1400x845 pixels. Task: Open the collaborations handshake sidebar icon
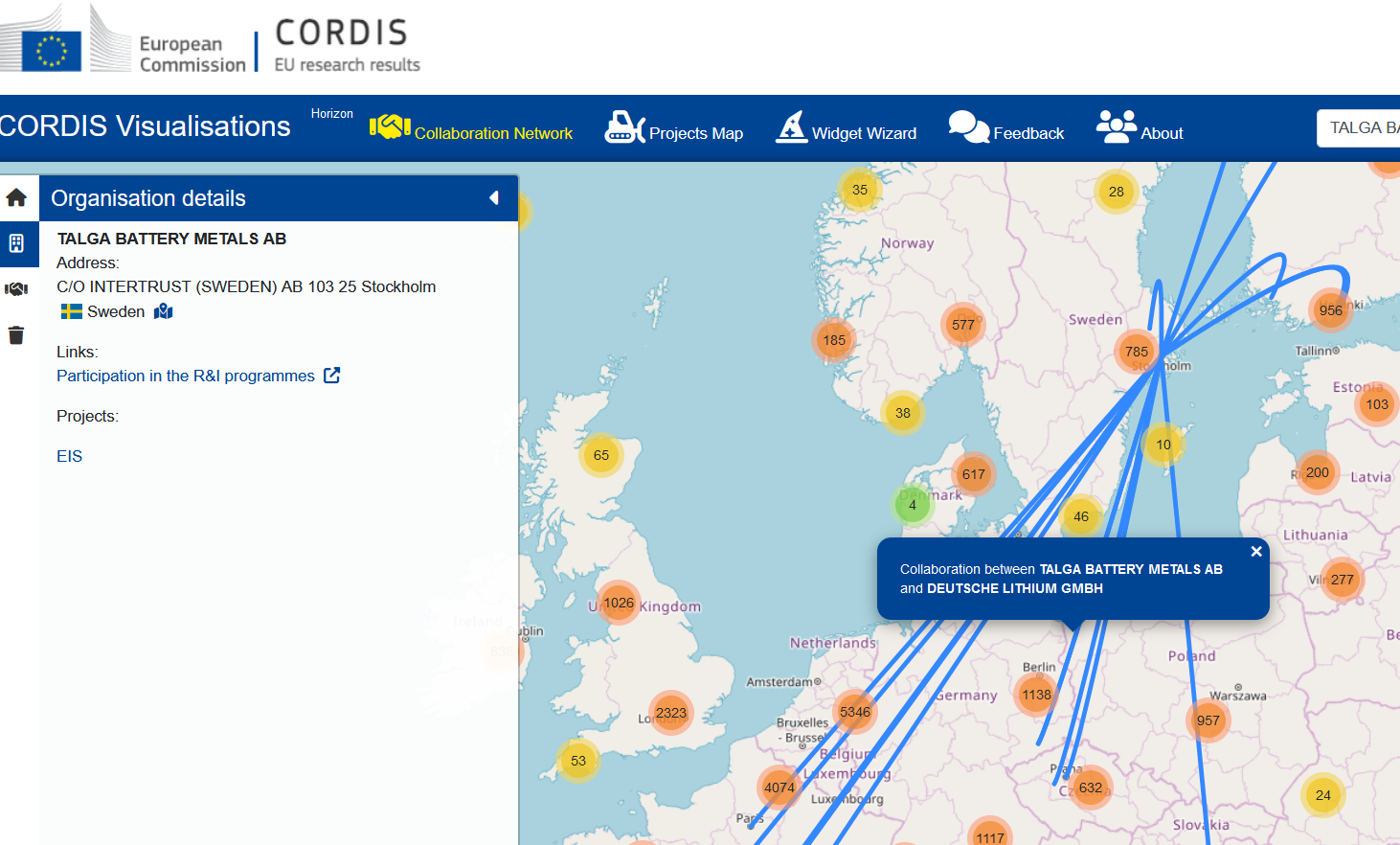(x=16, y=288)
